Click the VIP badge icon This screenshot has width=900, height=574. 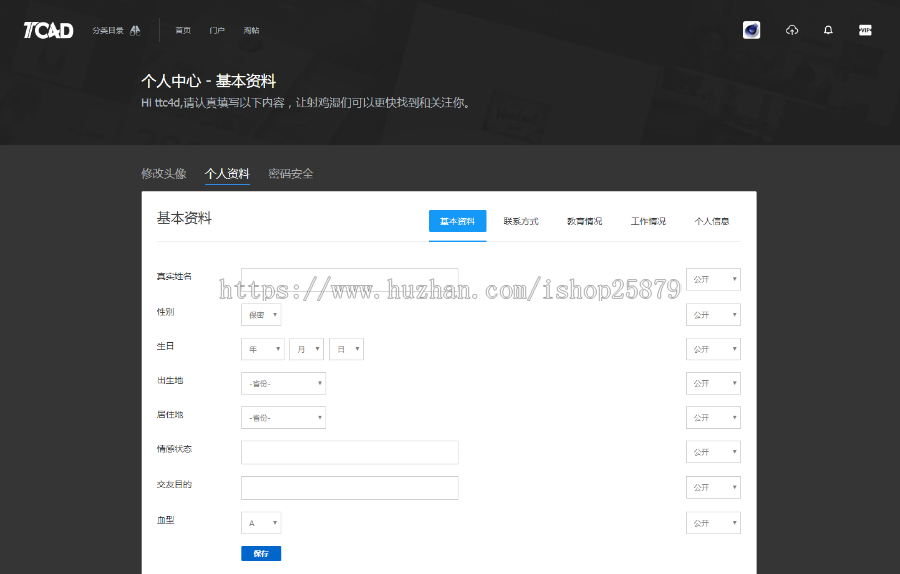click(x=865, y=30)
